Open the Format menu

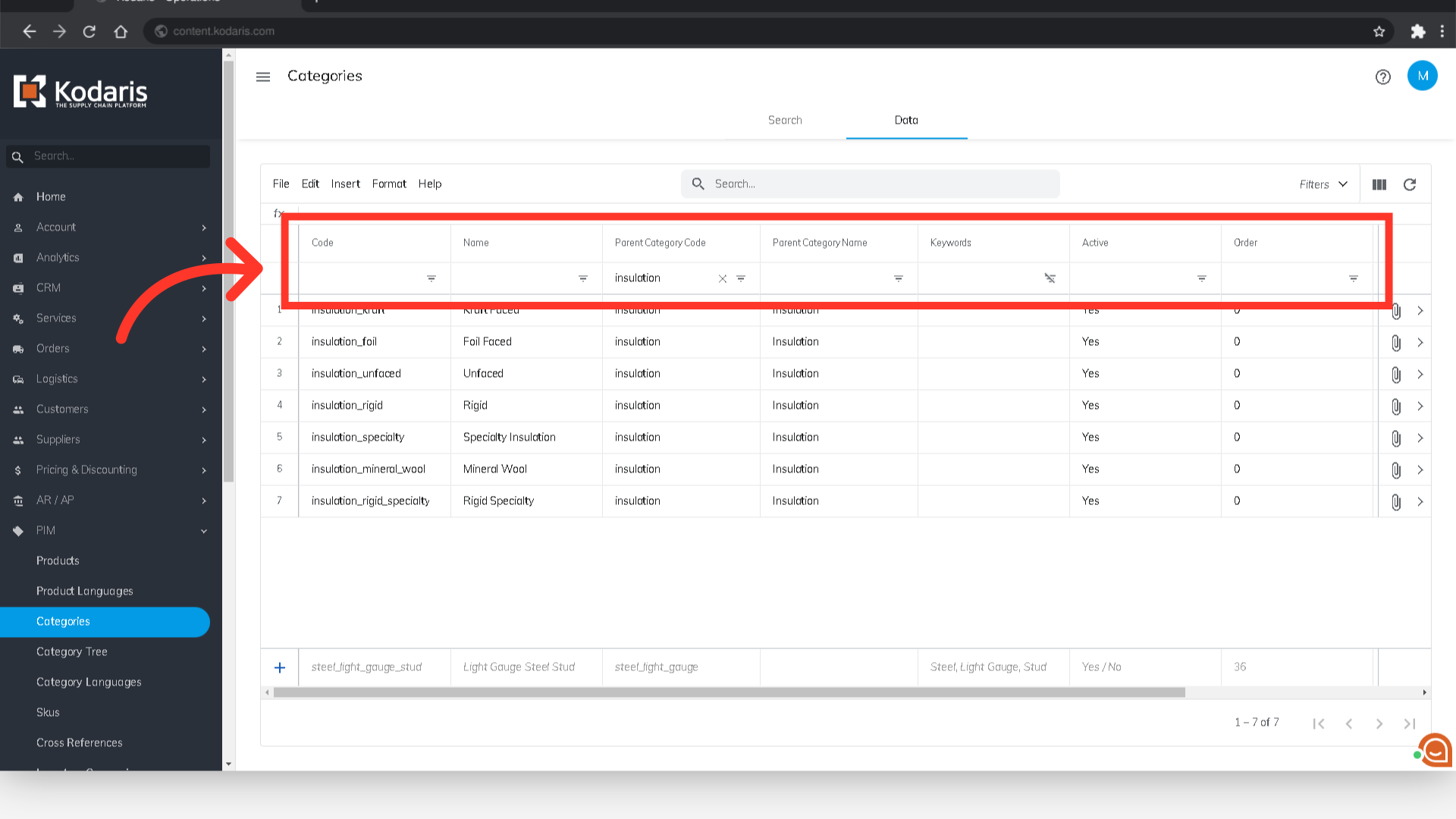click(388, 184)
